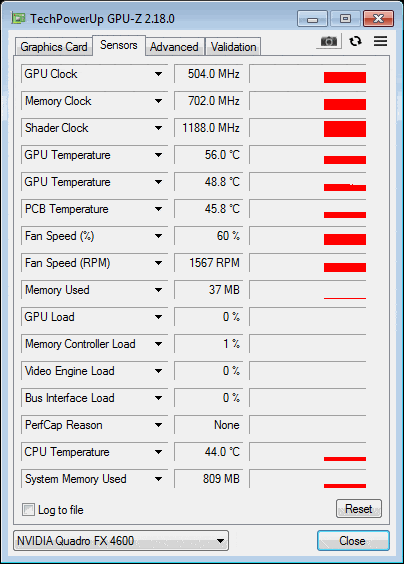Open the Memory Clock dropdown arrow
Screen dimensions: 404x564
point(158,101)
